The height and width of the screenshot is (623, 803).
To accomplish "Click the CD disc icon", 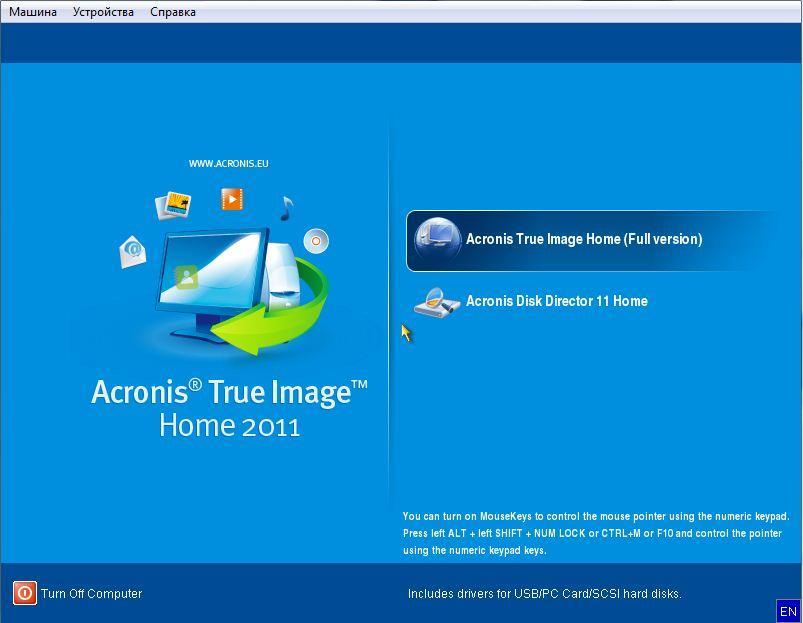I will (x=316, y=241).
